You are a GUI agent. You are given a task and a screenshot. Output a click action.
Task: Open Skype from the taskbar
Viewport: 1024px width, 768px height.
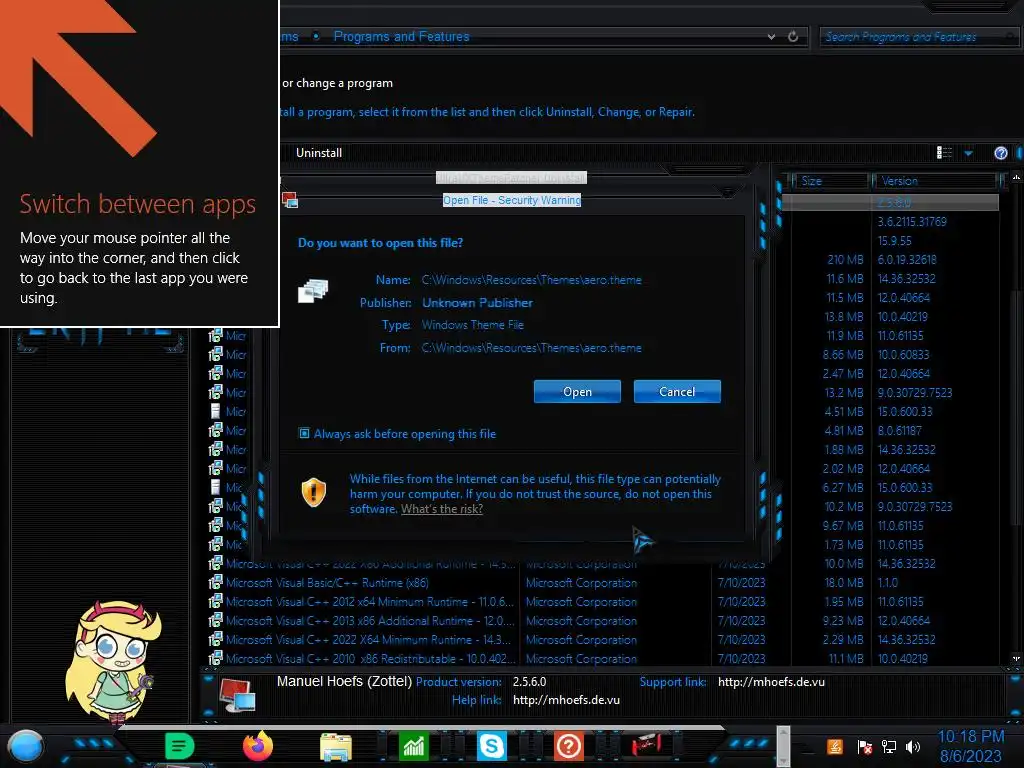click(x=491, y=746)
